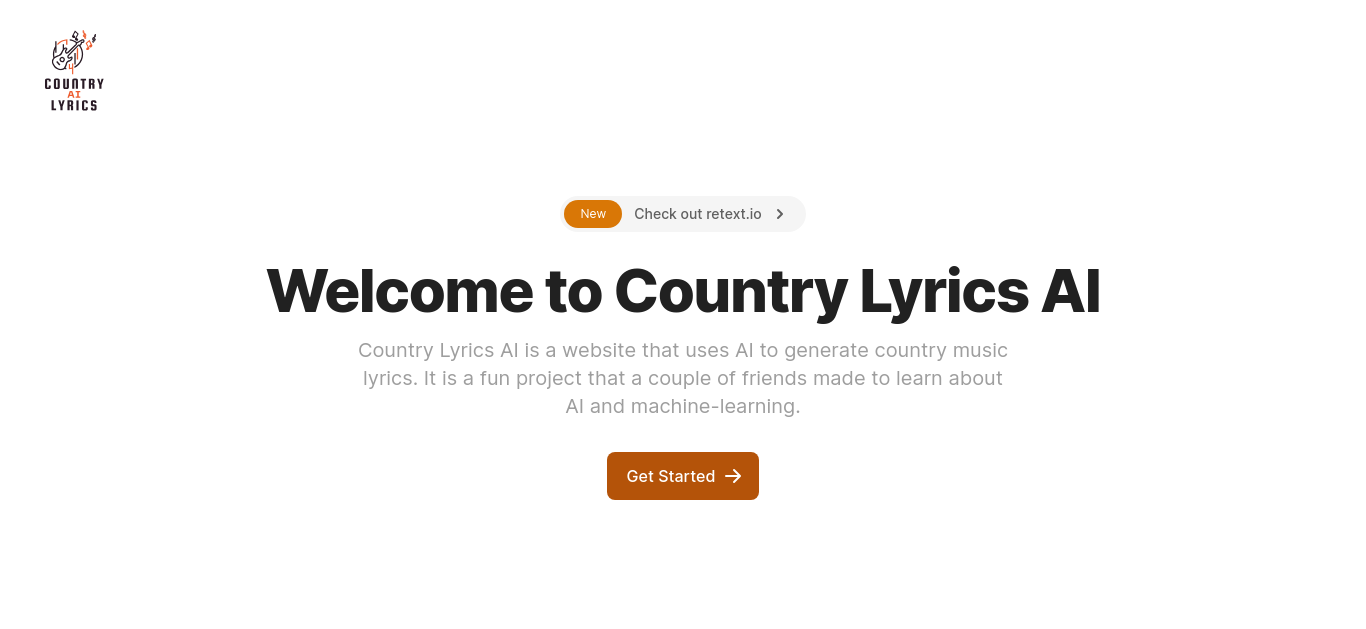
Task: Click the line mentioning "a fun project"
Action: tap(683, 378)
